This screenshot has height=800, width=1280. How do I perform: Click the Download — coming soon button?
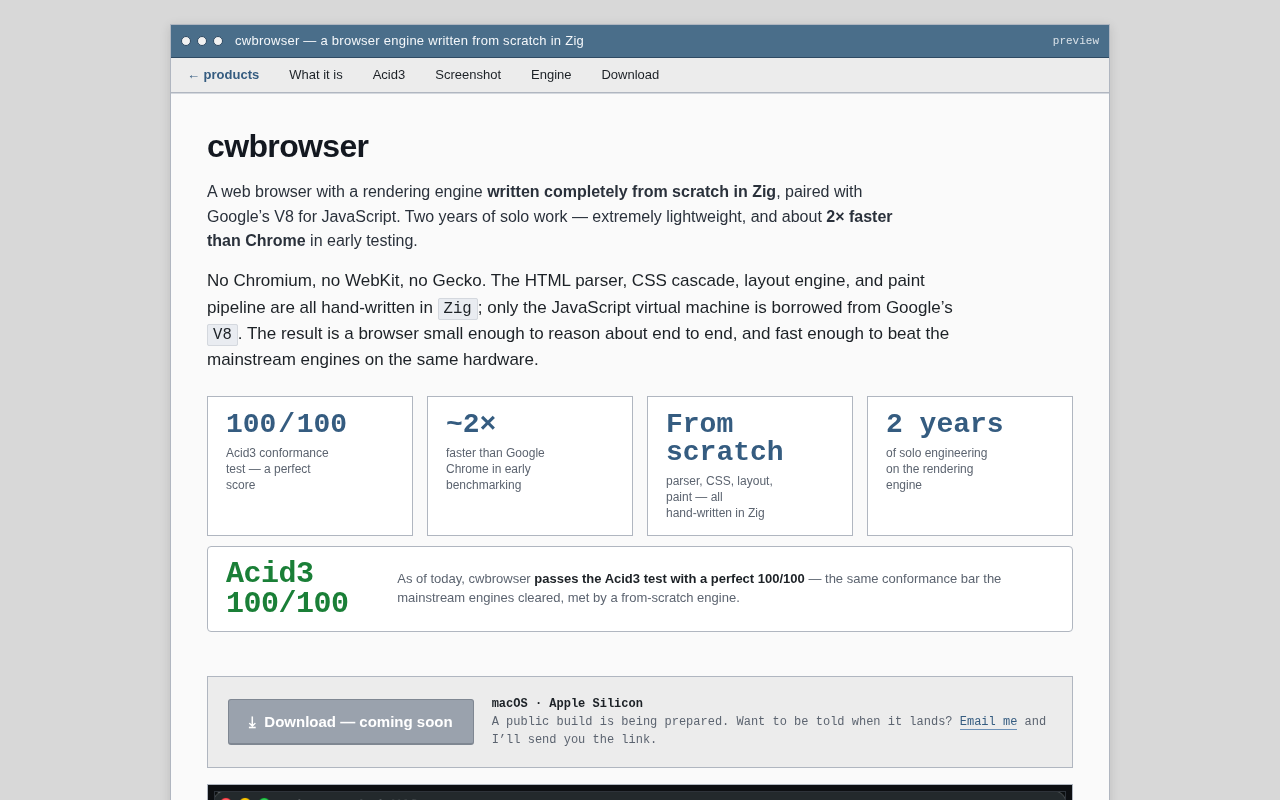351,722
